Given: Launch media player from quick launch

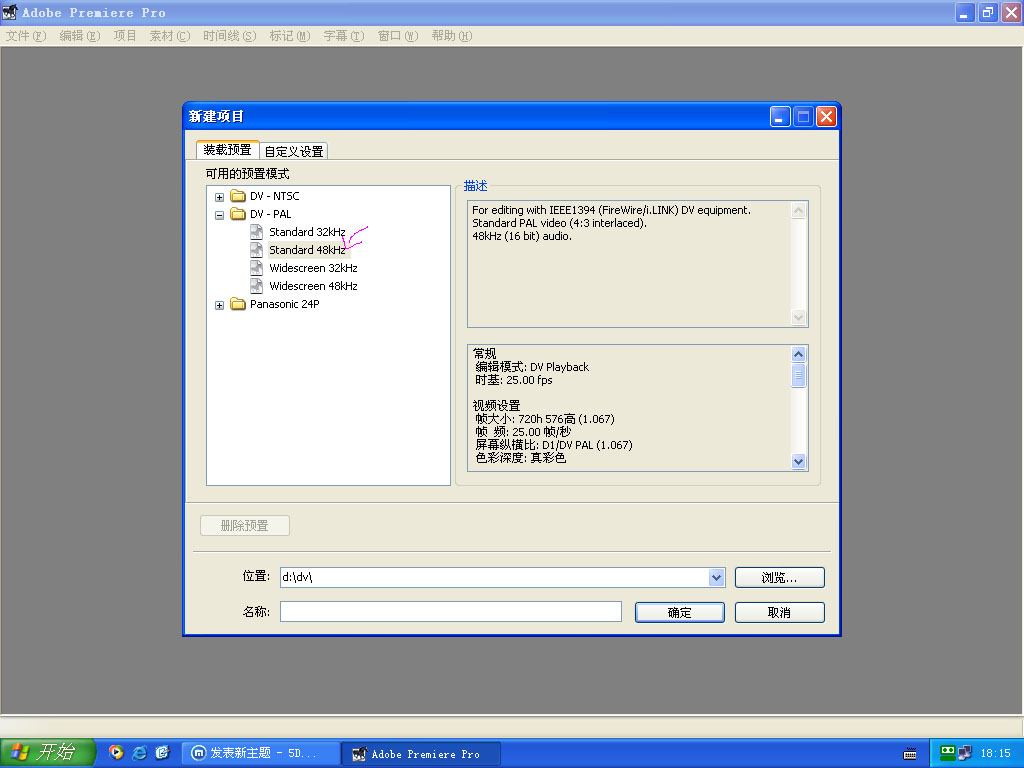Looking at the screenshot, I should pyautogui.click(x=116, y=753).
